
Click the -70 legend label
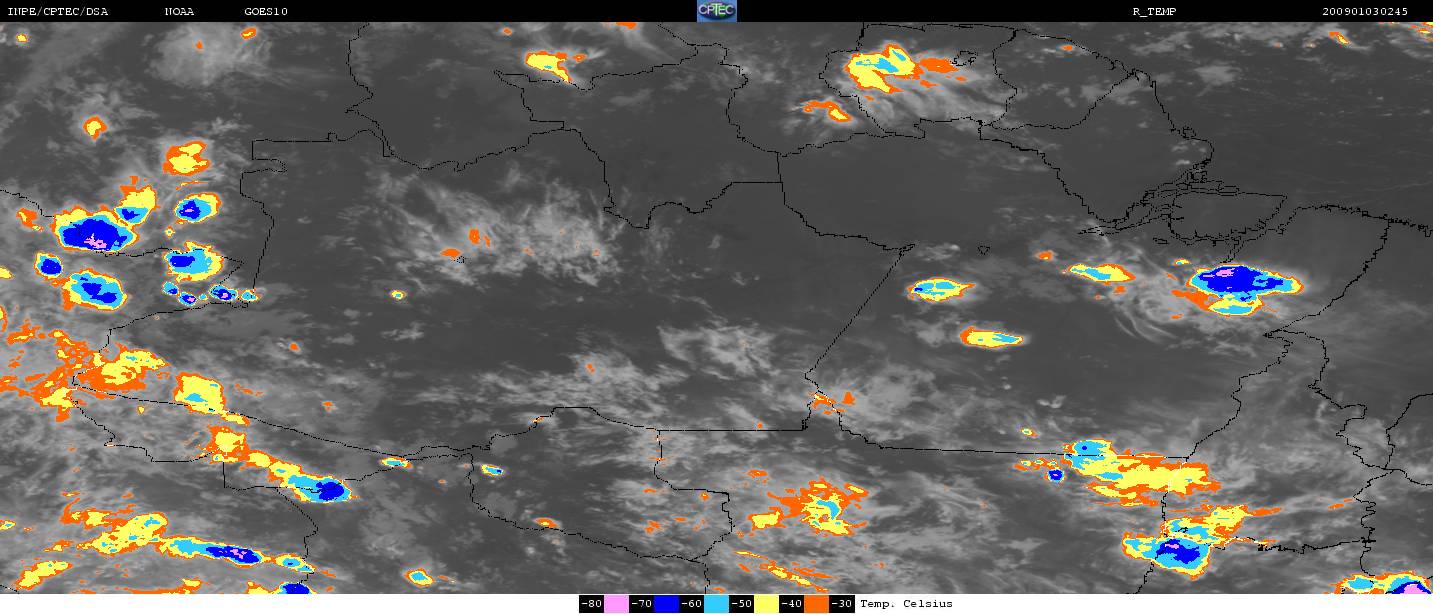641,604
